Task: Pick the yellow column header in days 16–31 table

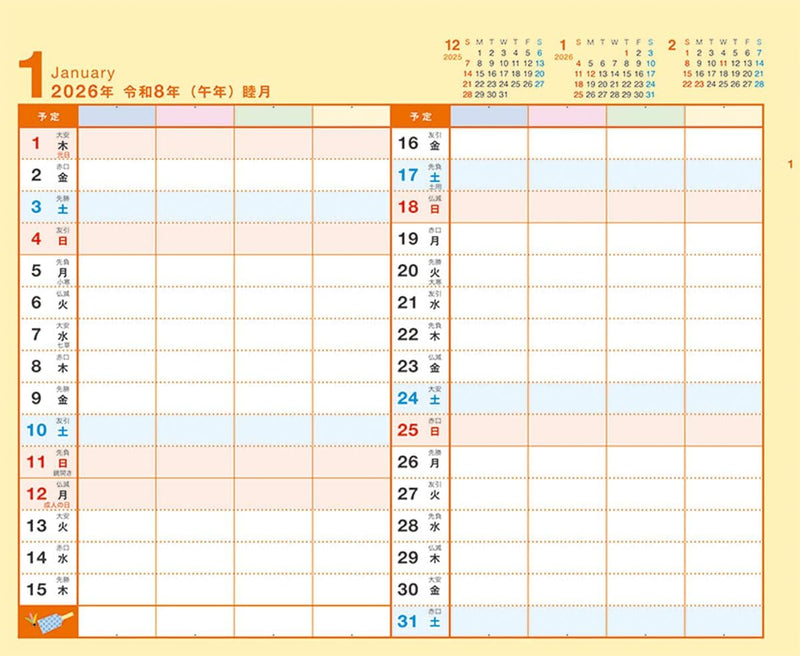Action: pyautogui.click(x=724, y=116)
